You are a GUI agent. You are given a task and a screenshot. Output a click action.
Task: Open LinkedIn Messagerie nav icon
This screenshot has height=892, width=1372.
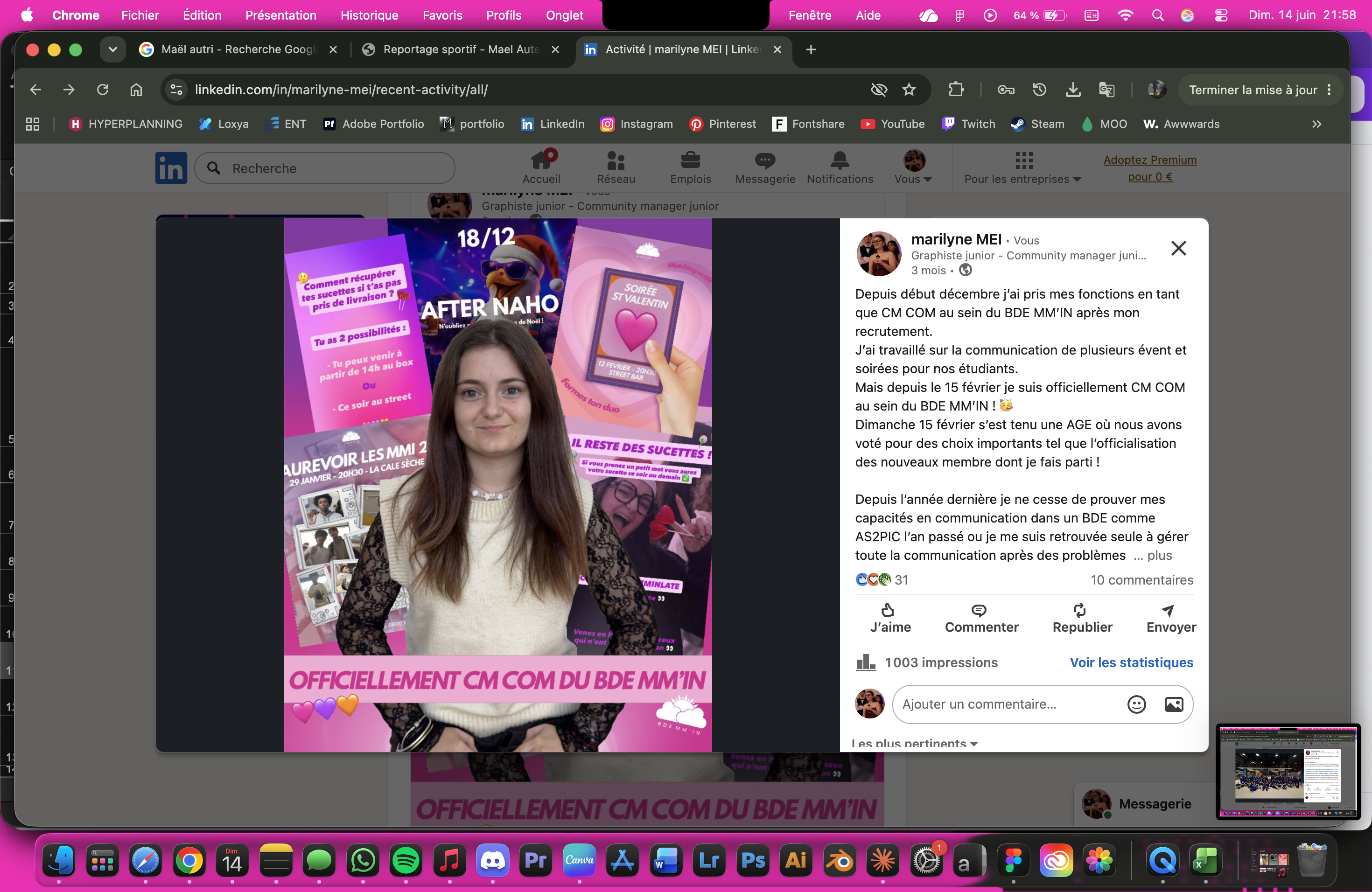[x=765, y=167]
